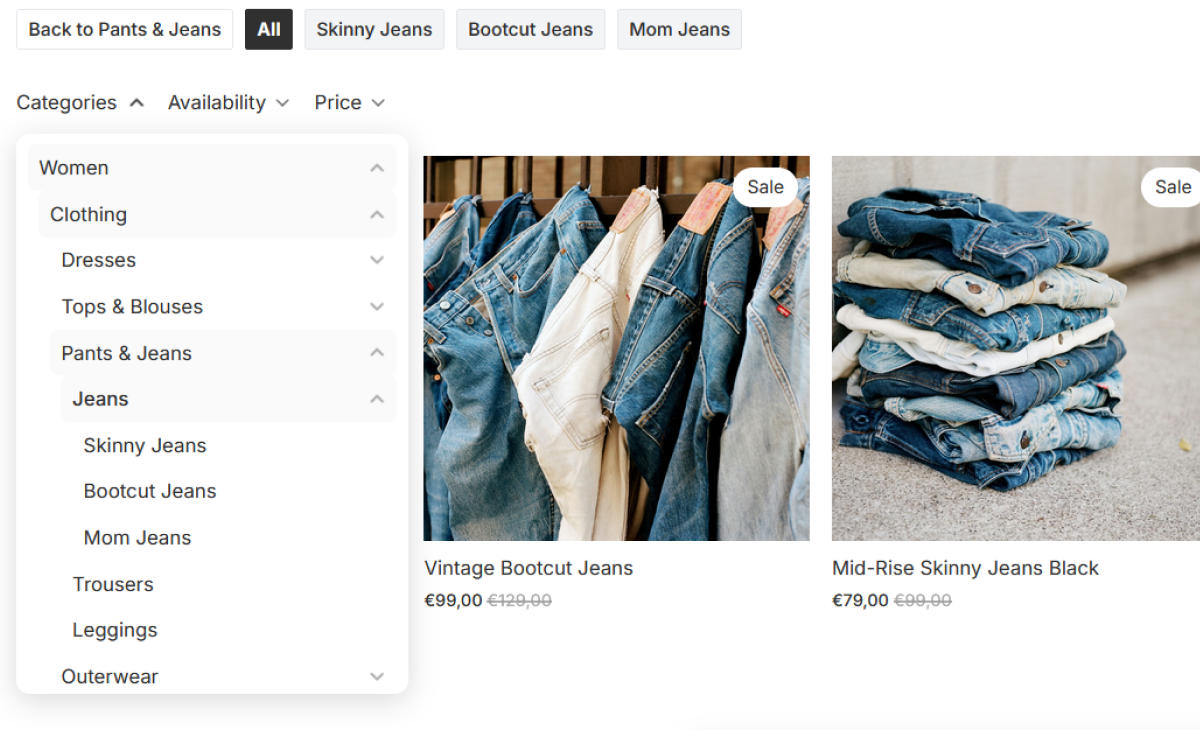The height and width of the screenshot is (736, 1200).
Task: Open the Vintage Bootcut Jeans product link
Action: [x=529, y=567]
